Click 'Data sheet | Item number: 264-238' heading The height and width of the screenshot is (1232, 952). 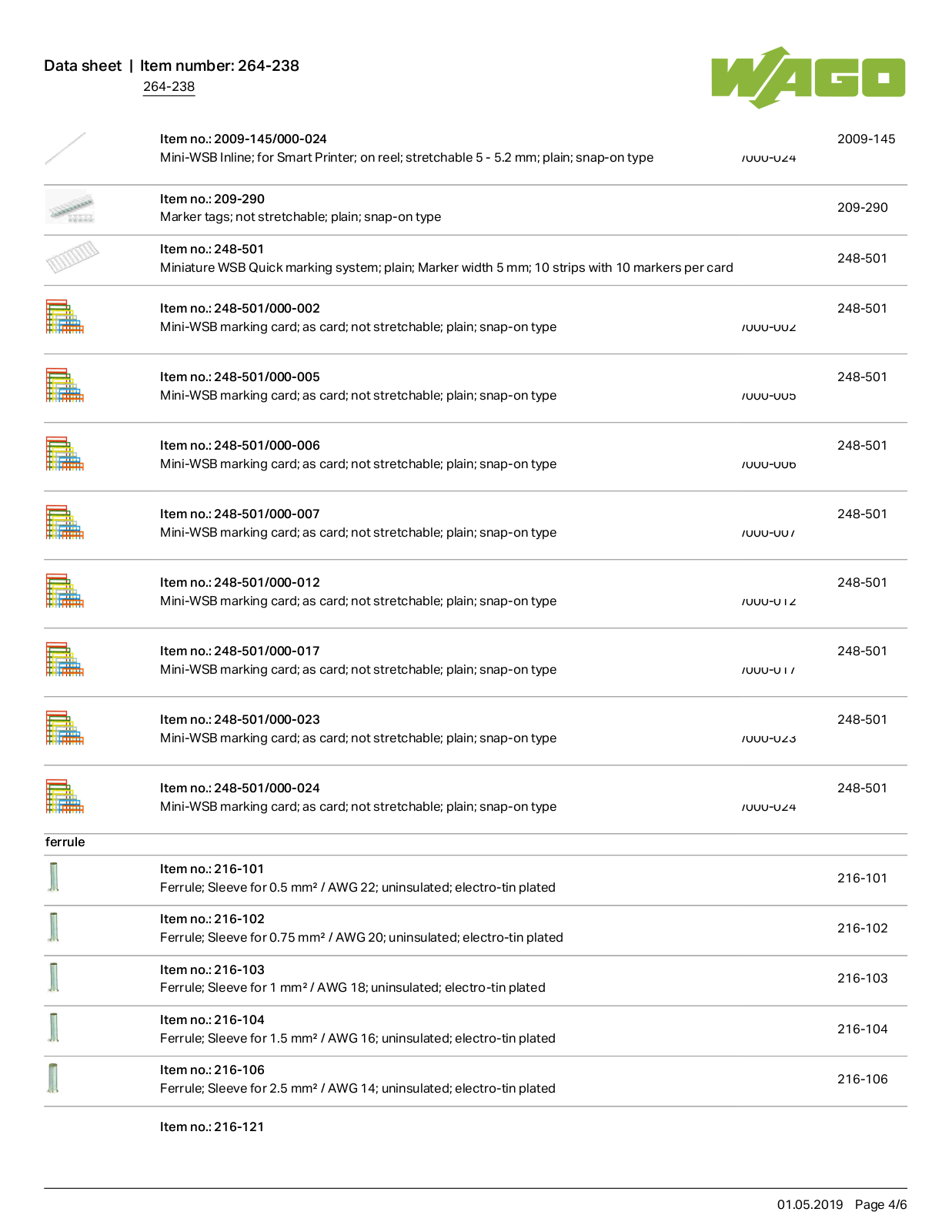pos(172,66)
